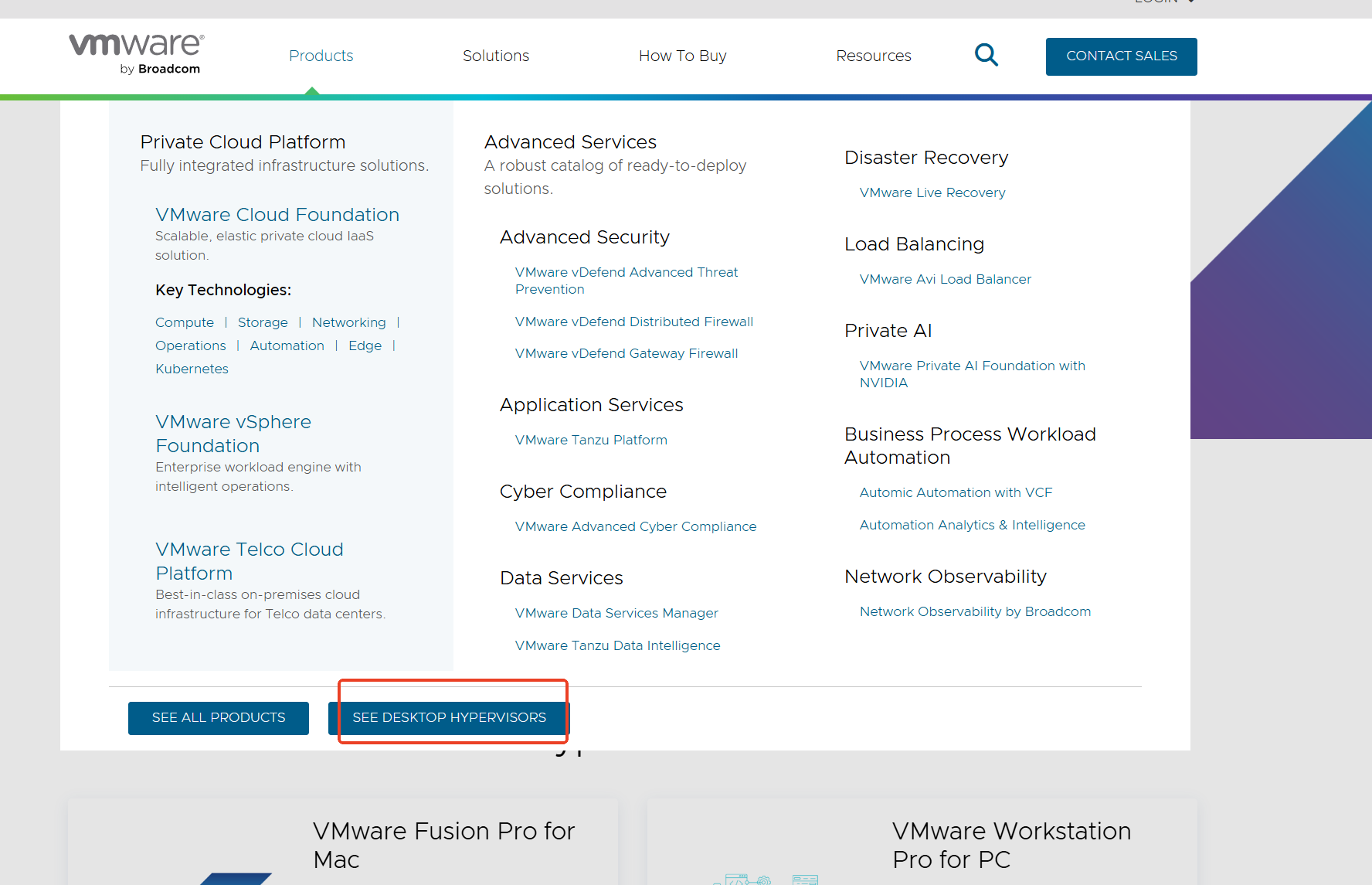Open the Storage technology link
The height and width of the screenshot is (885, 1372).
point(263,322)
